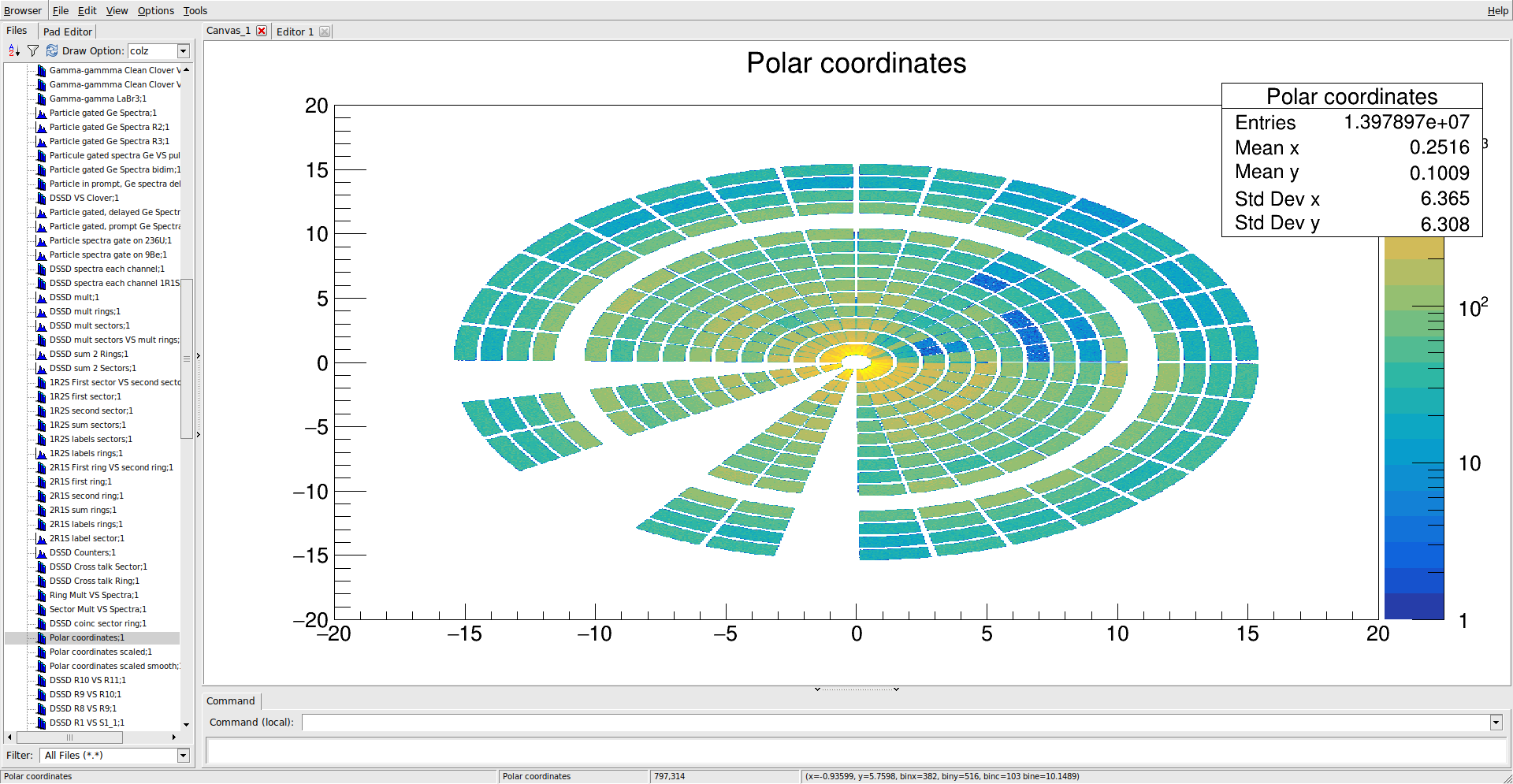
Task: Click the 2D histogram icon for DSSD Counters;1
Action: coord(42,553)
